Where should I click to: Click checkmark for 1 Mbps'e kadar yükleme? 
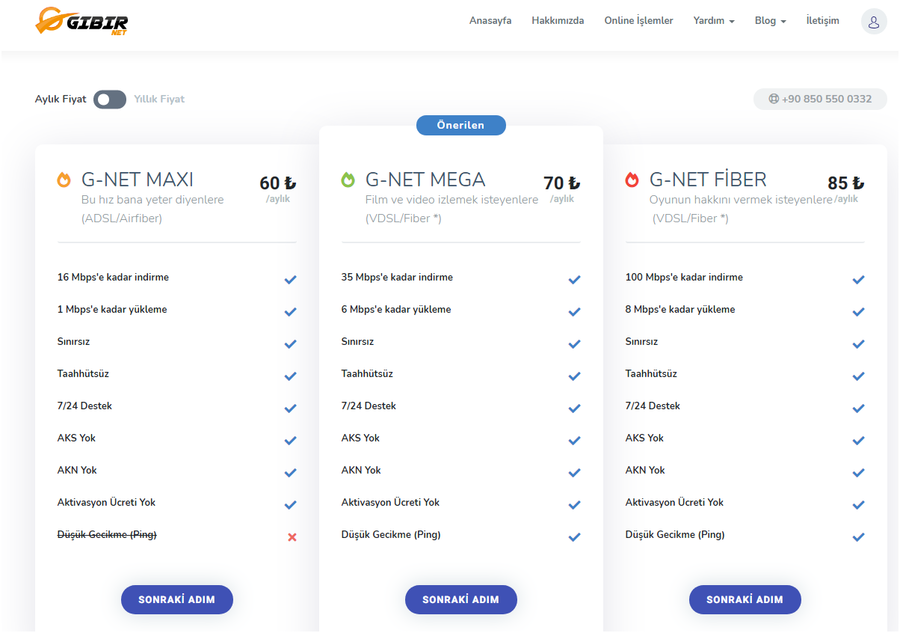[290, 312]
